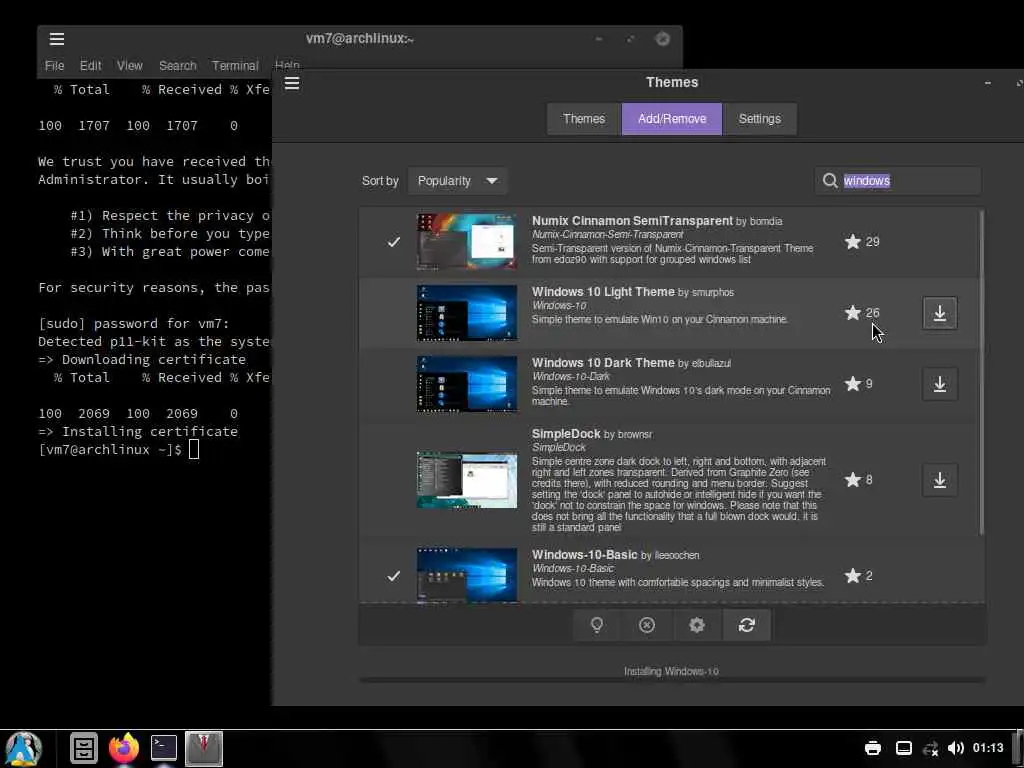
Task: Select the Windows 10 Dark Theme thumbnail
Action: click(x=467, y=384)
